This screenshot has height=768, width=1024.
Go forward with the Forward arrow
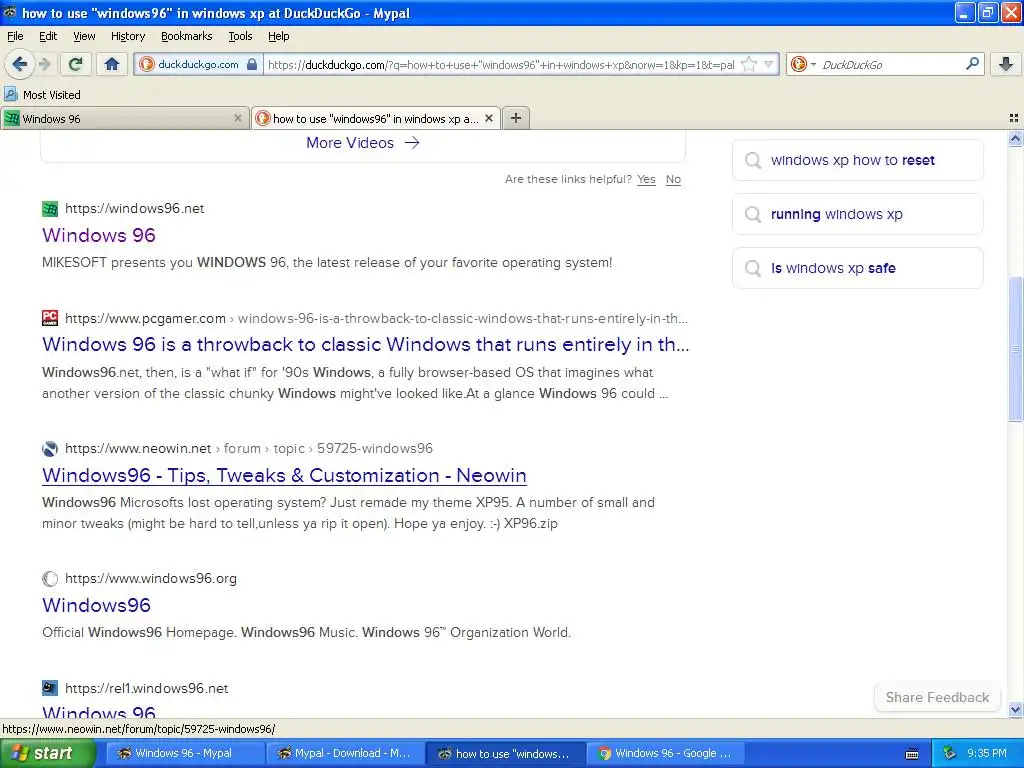click(44, 64)
